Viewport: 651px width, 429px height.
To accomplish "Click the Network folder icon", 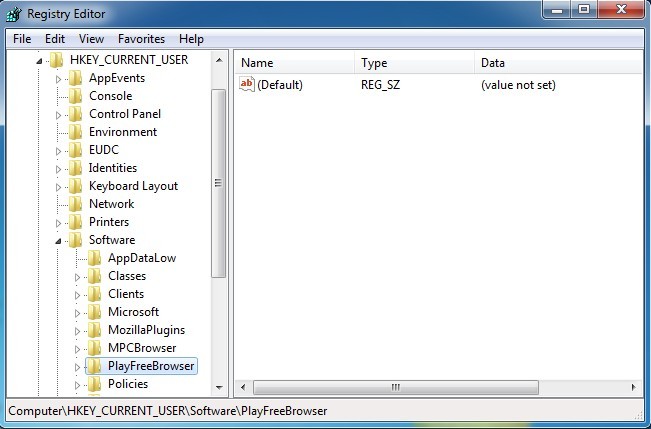I will (76, 204).
